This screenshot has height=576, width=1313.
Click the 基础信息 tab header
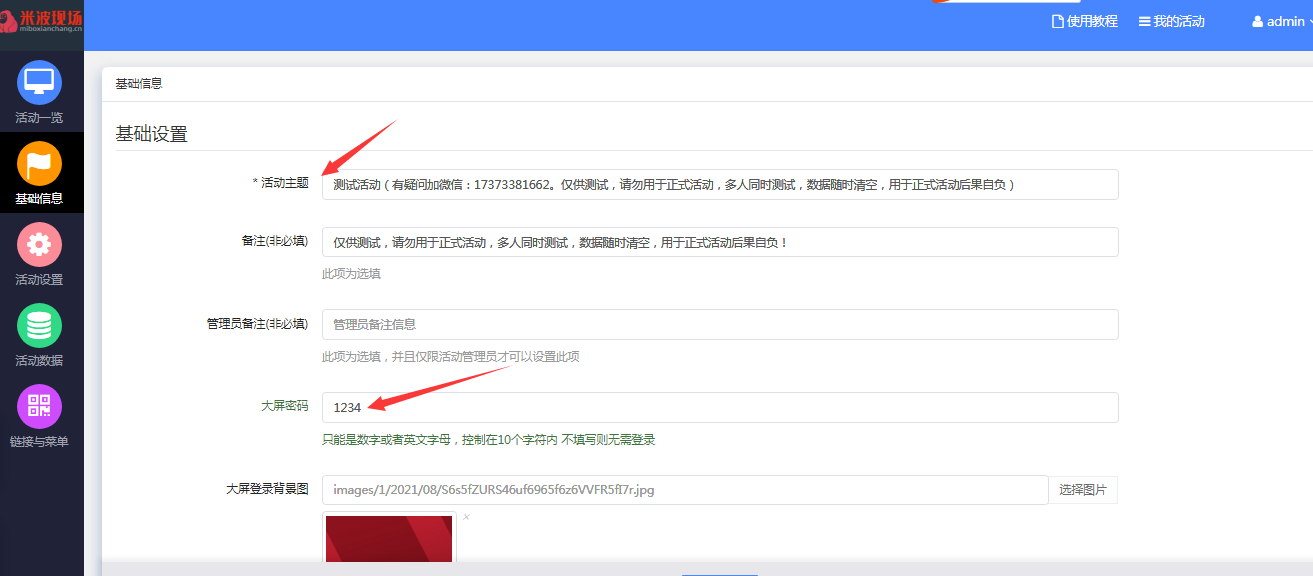point(139,84)
